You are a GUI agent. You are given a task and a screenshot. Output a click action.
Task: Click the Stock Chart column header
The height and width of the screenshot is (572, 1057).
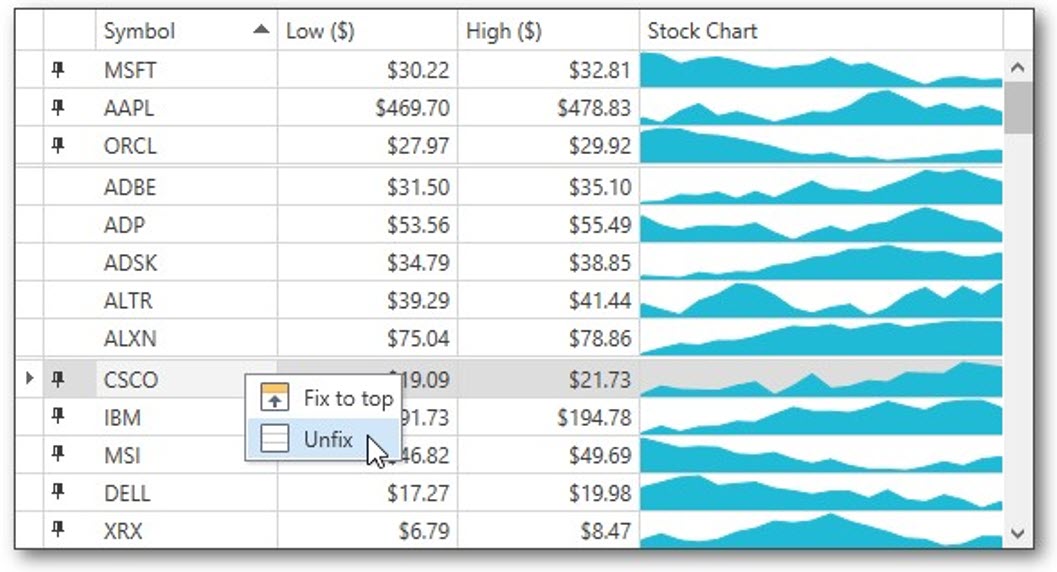click(x=820, y=31)
